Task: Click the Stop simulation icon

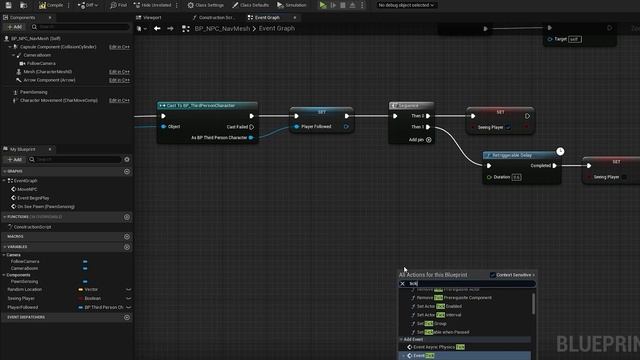Action: (343, 5)
